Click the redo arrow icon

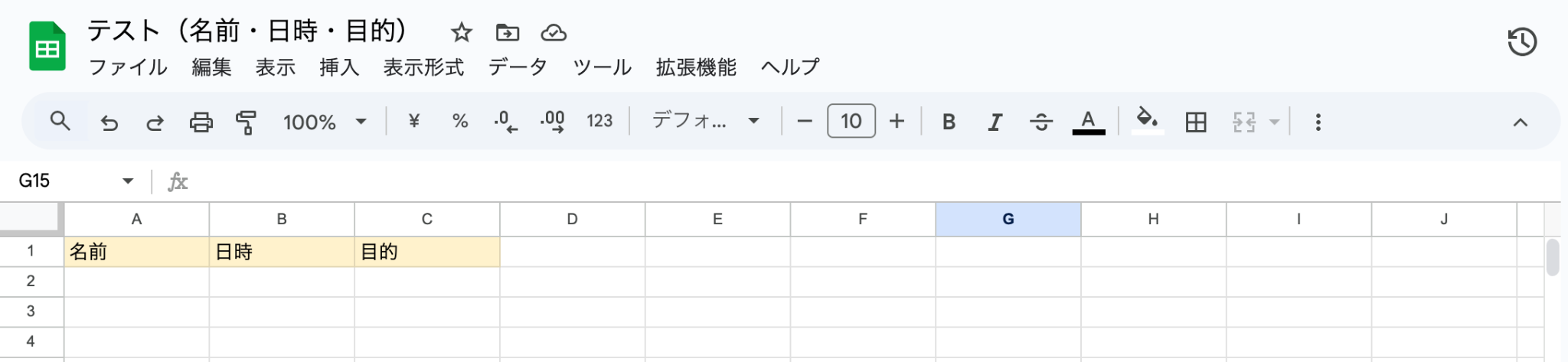click(x=155, y=122)
